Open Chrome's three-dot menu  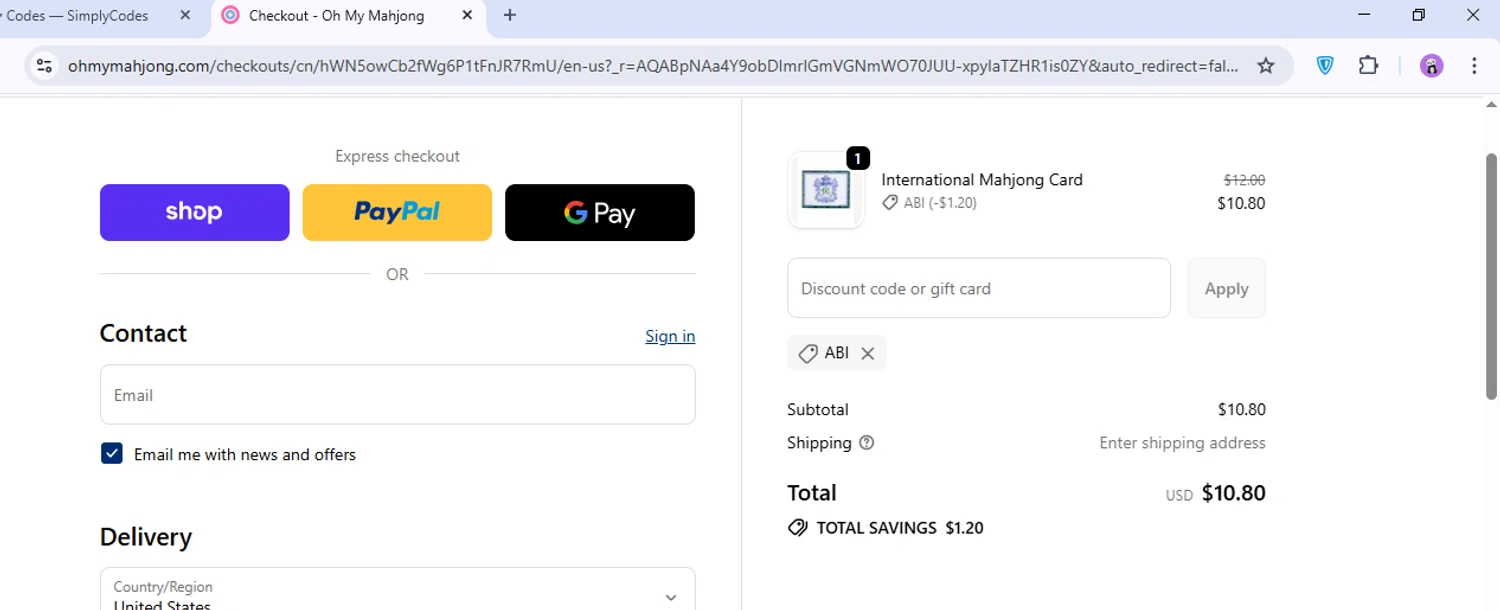pos(1475,66)
